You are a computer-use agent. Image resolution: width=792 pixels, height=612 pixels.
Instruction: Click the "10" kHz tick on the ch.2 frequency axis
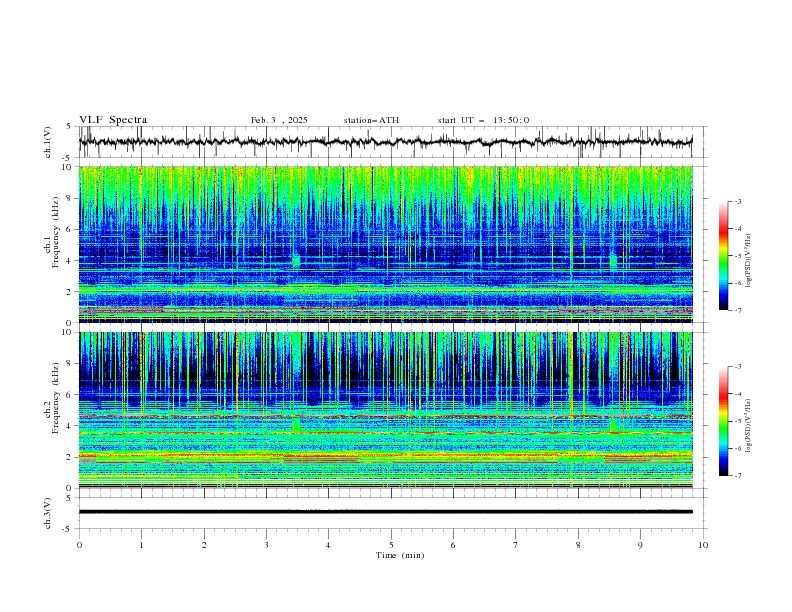point(68,332)
